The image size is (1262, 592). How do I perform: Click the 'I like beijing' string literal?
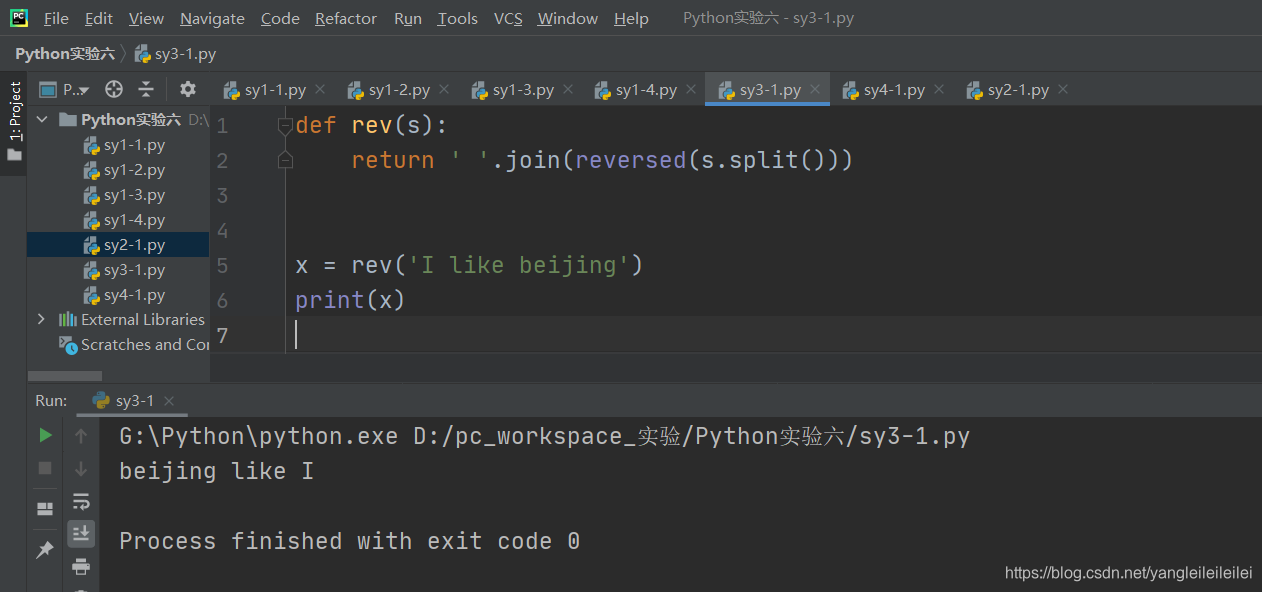[x=519, y=265]
